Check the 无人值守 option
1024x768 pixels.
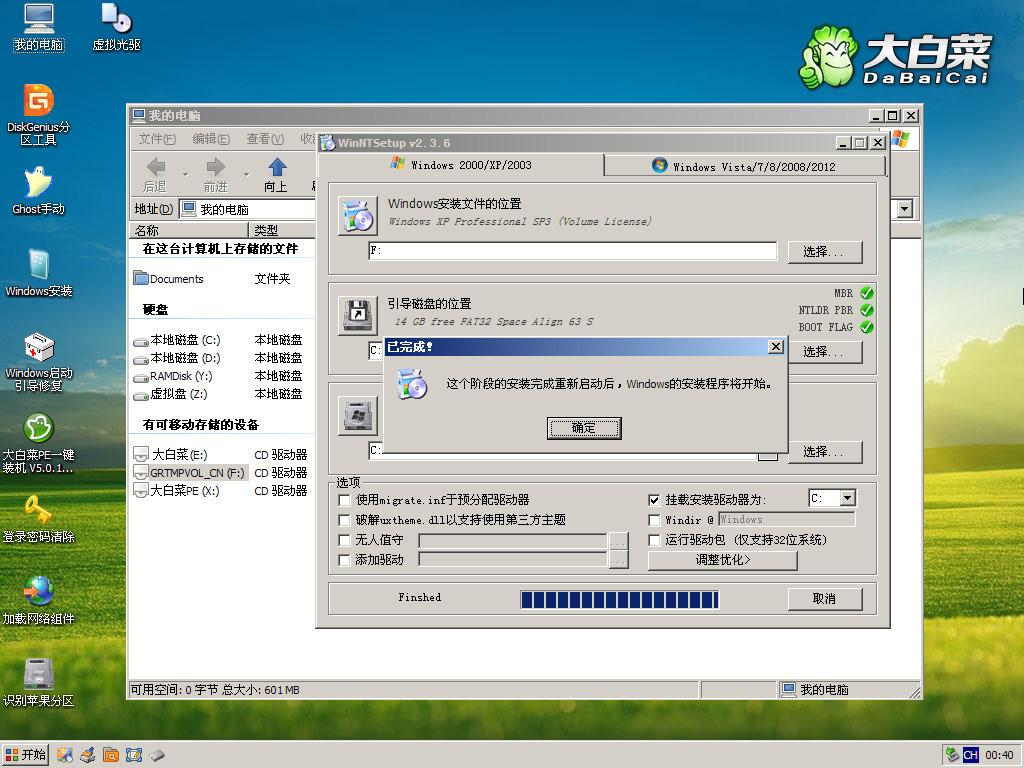(345, 540)
